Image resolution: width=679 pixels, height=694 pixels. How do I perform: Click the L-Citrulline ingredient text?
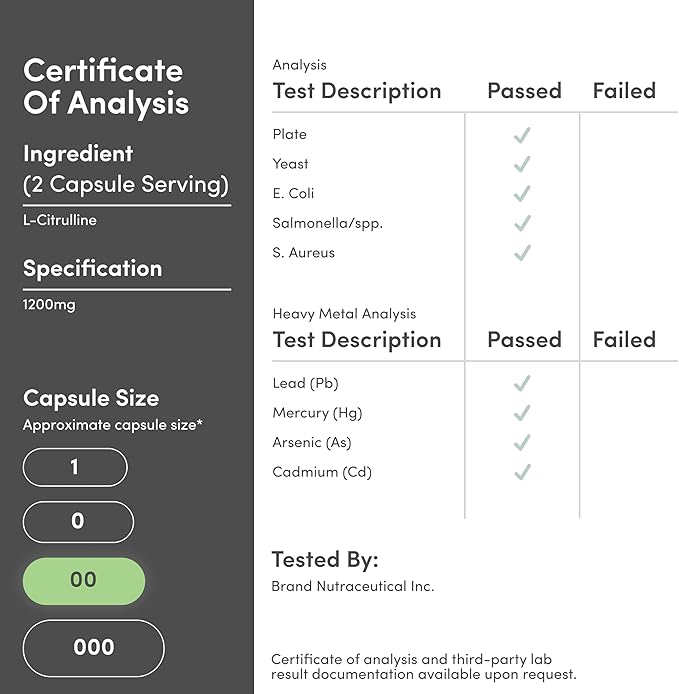coord(60,220)
